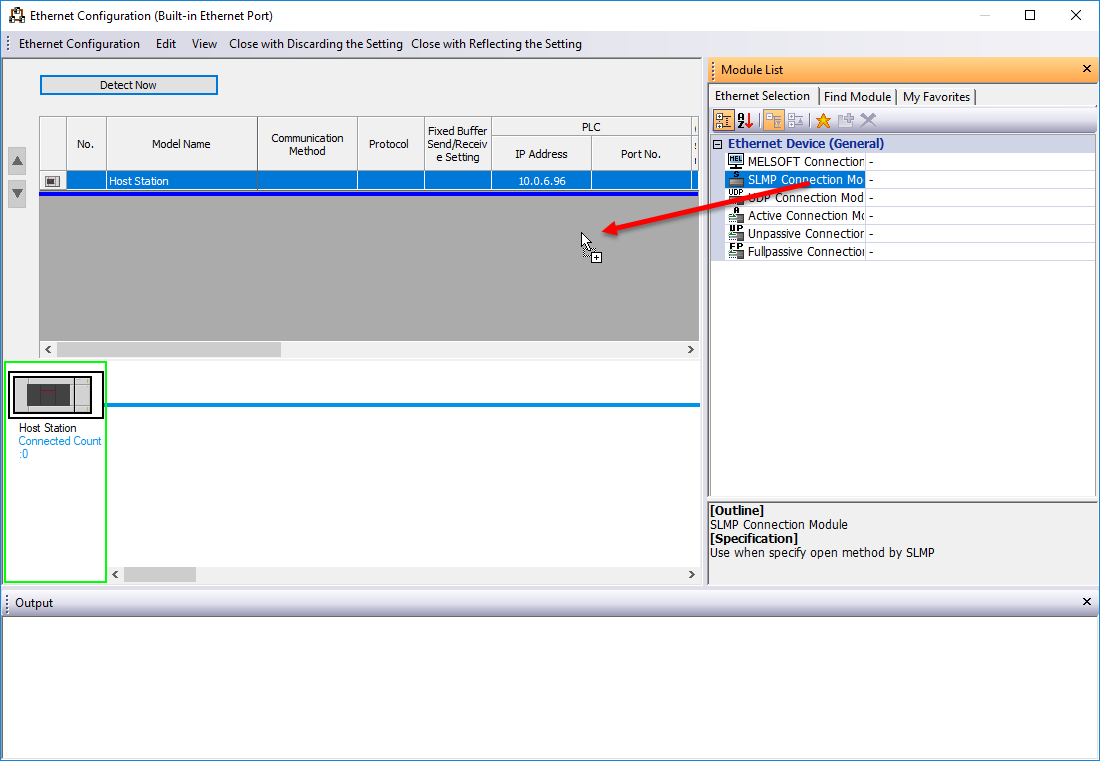
Task: Switch to the Find Module tab
Action: click(x=857, y=97)
